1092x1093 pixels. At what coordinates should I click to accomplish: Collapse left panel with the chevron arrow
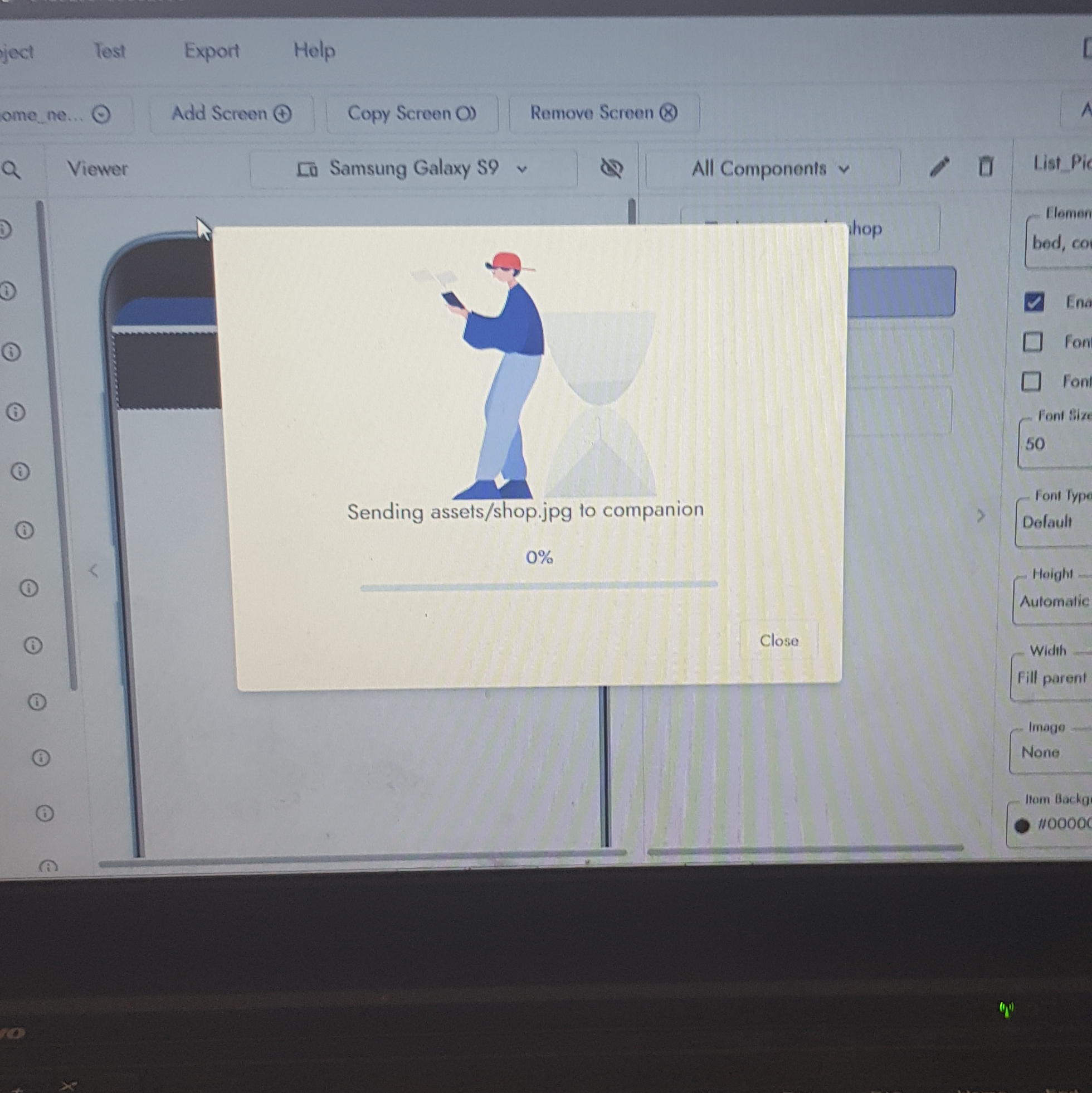(x=94, y=570)
